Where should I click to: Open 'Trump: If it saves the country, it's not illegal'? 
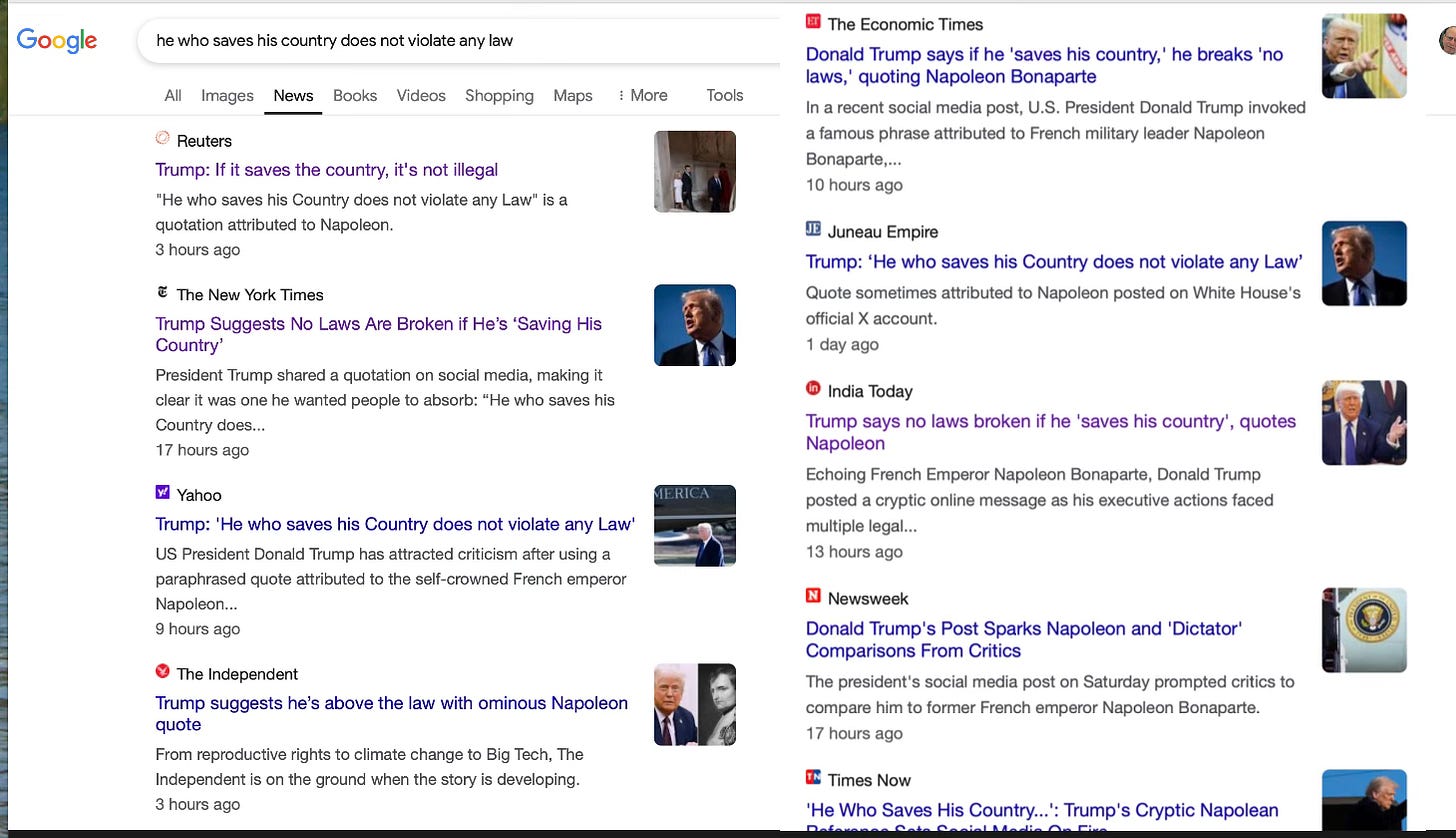pyautogui.click(x=327, y=170)
